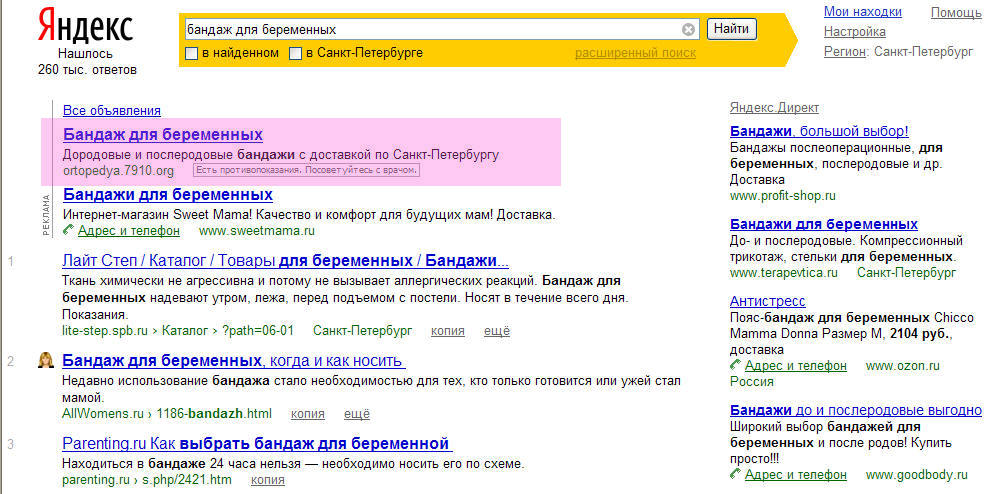
Task: Enable the "в Санкт-Петербурге" checkbox
Action: [296, 53]
